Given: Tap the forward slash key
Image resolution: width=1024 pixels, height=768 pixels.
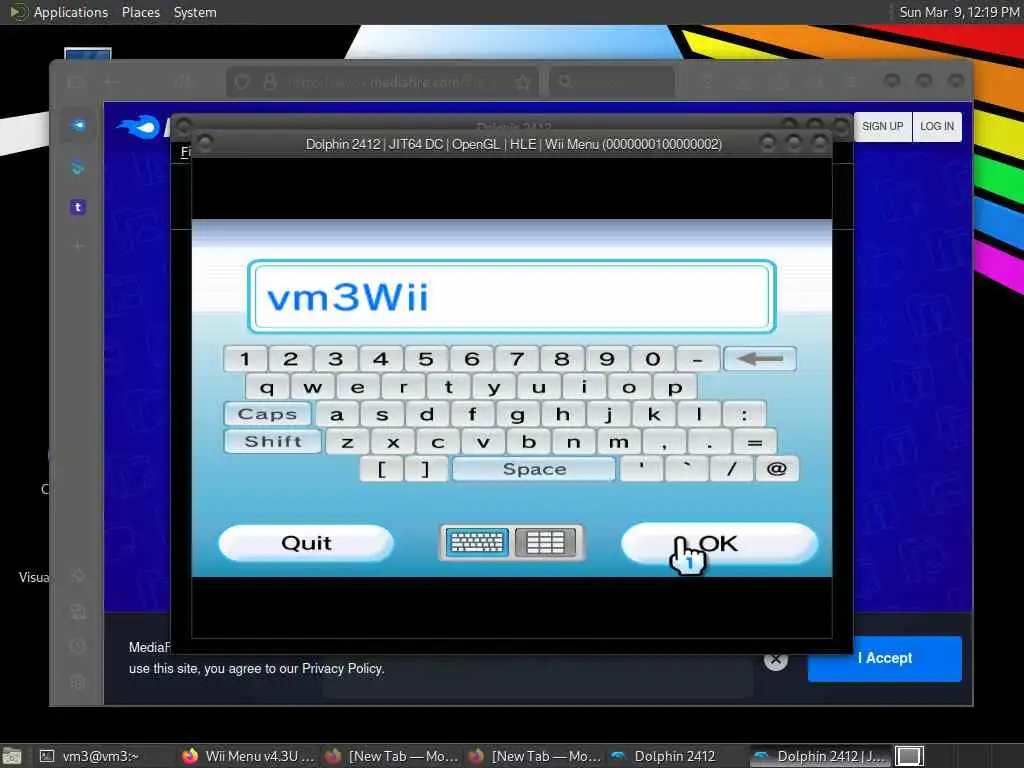Looking at the screenshot, I should (731, 469).
